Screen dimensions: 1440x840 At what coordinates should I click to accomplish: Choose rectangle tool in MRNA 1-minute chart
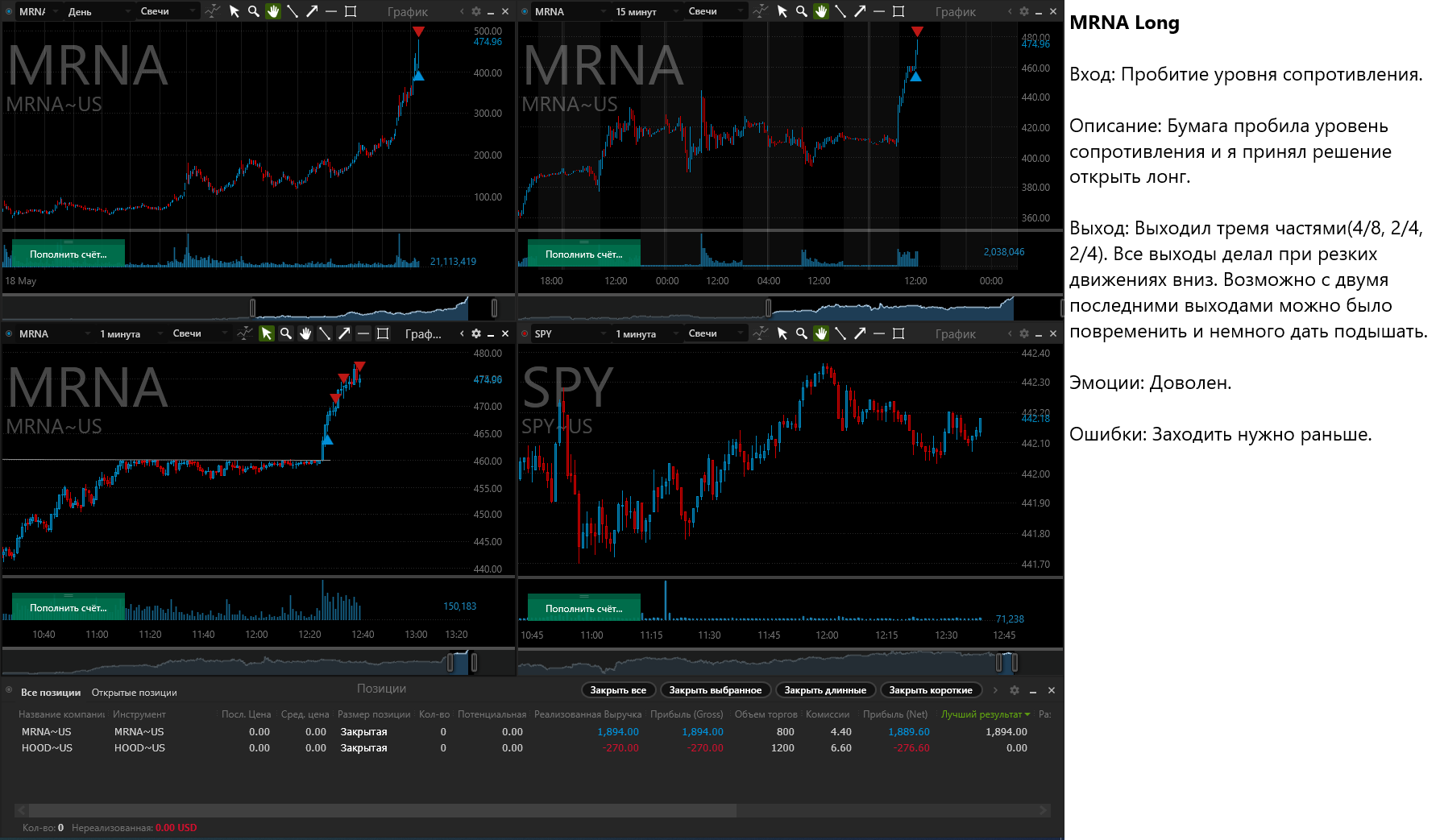(382, 333)
